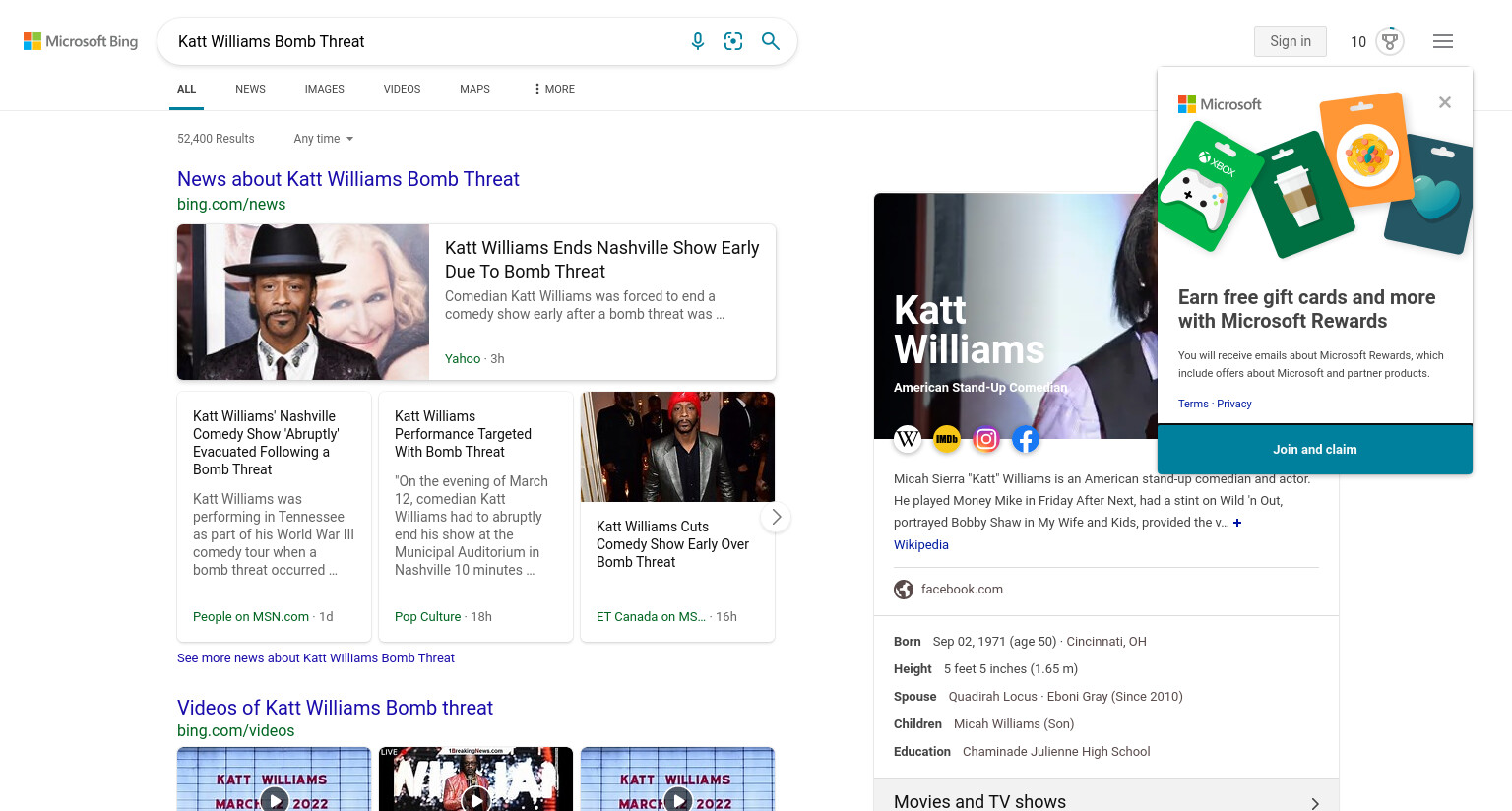Open the Wikipedia source link
This screenshot has width=1512, height=811.
coord(921,545)
